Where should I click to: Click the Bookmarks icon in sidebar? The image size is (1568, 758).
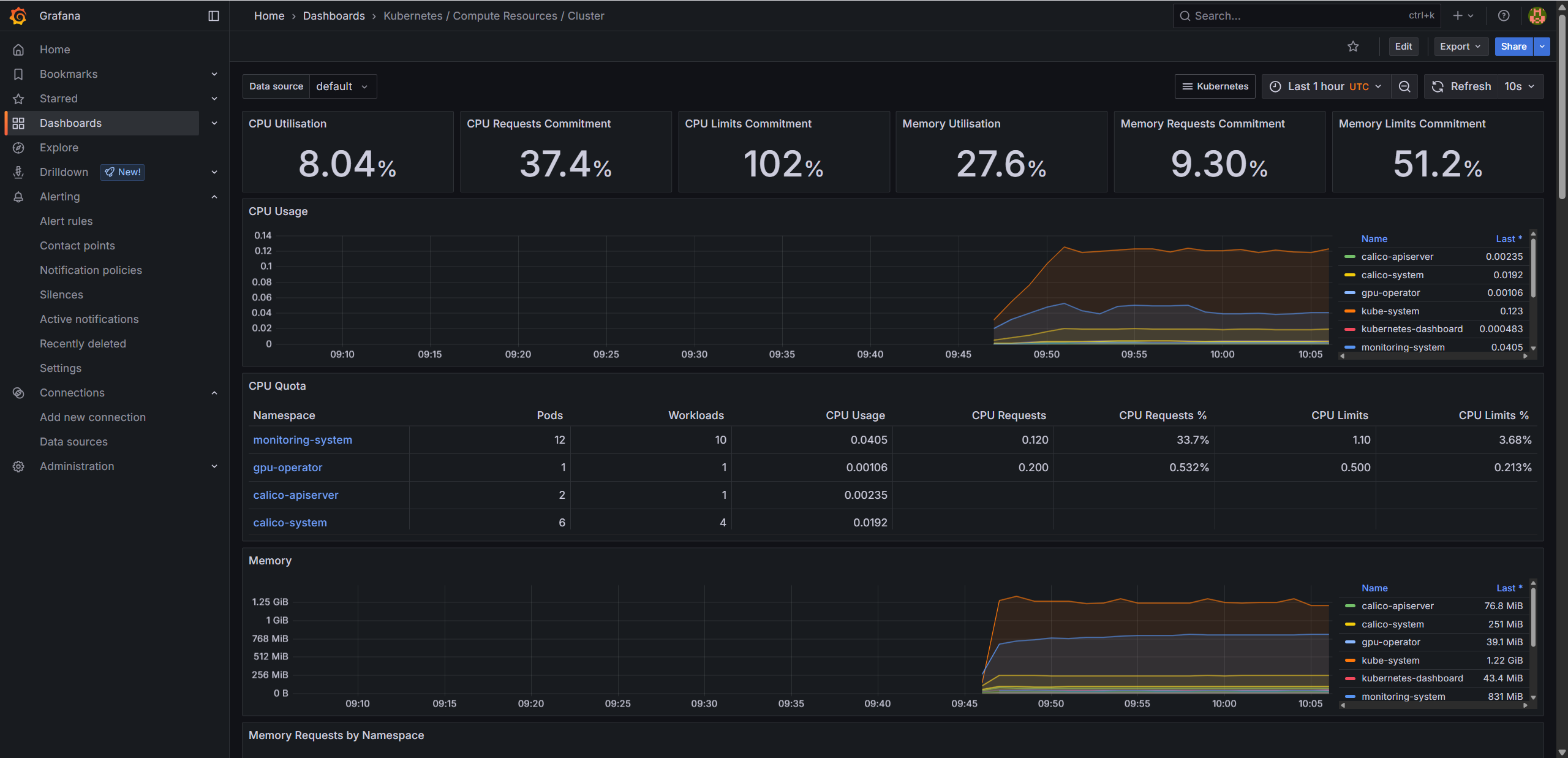[x=18, y=74]
